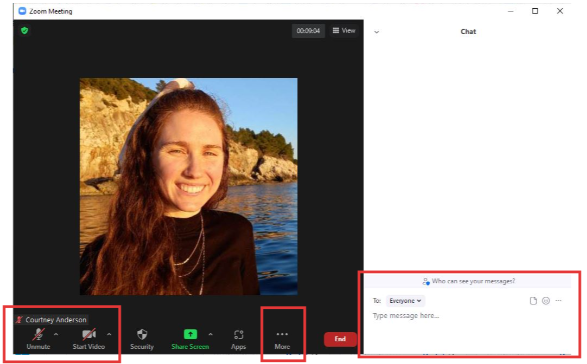The height and width of the screenshot is (364, 587).
Task: Click the green Share Screen icon
Action: (190, 334)
